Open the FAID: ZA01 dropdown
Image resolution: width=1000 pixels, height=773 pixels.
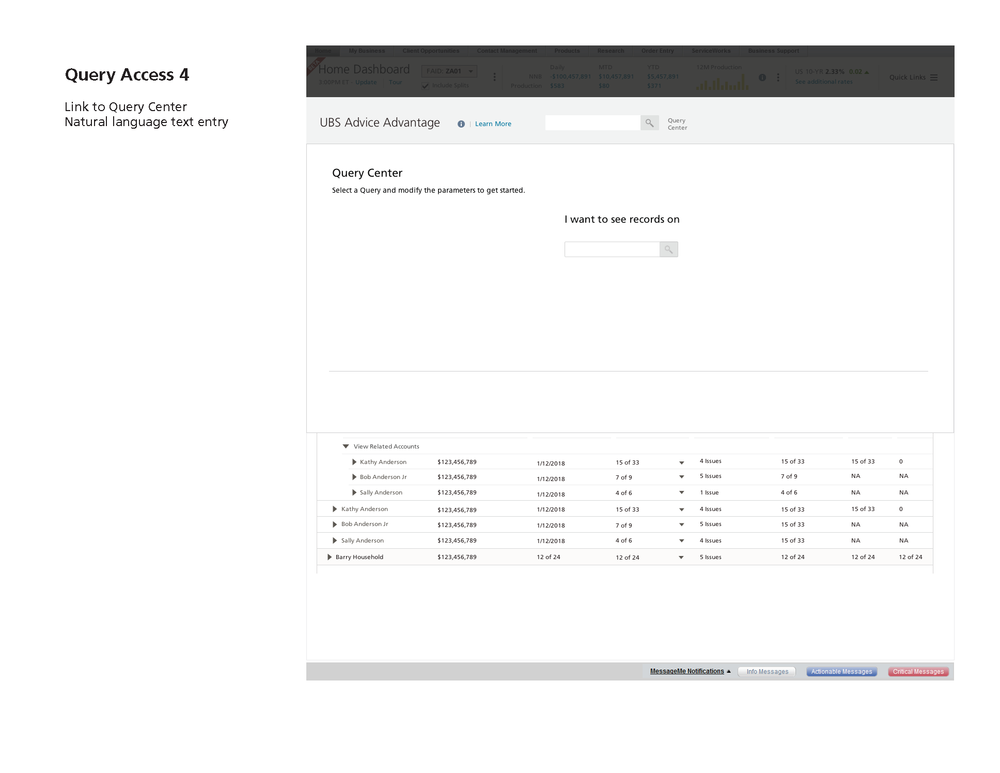coord(449,71)
